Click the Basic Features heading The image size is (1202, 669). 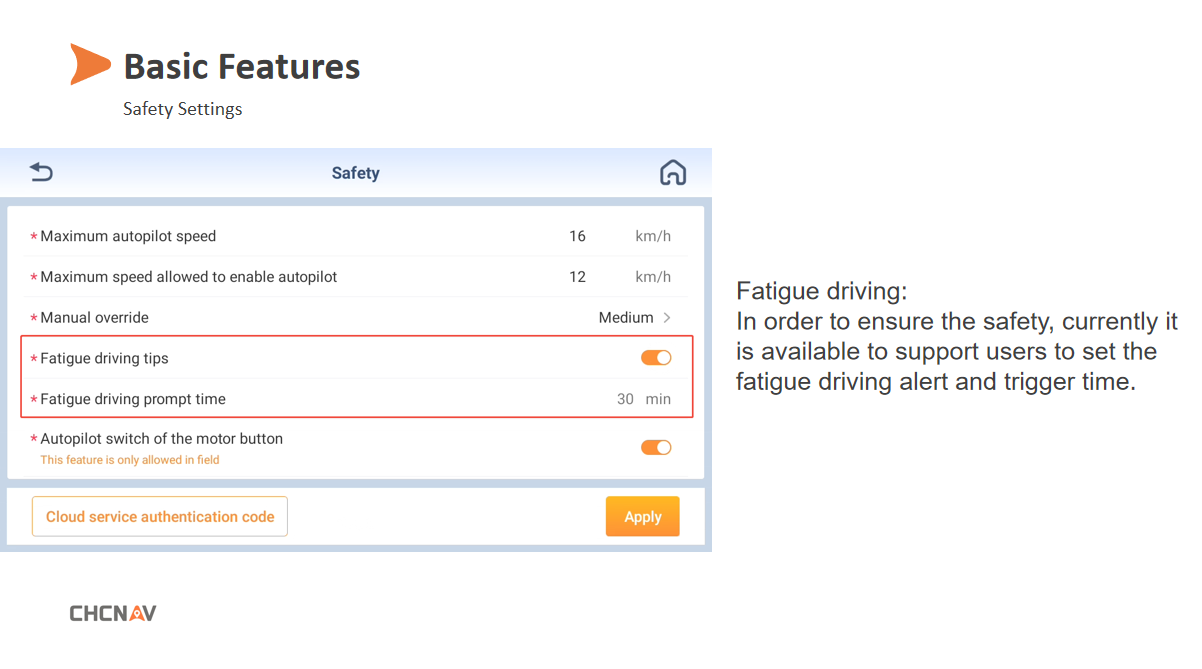(x=242, y=67)
